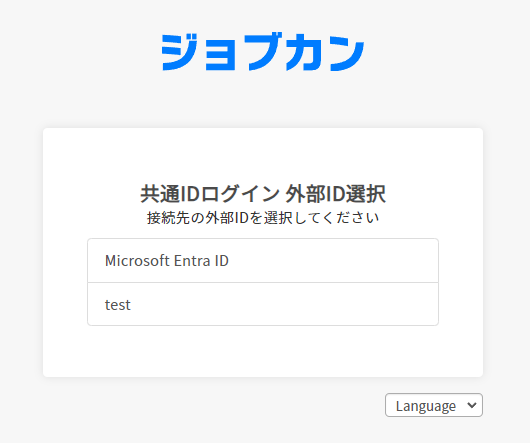The width and height of the screenshot is (530, 443).
Task: Click the カン characters of the logo
Action: point(325,53)
